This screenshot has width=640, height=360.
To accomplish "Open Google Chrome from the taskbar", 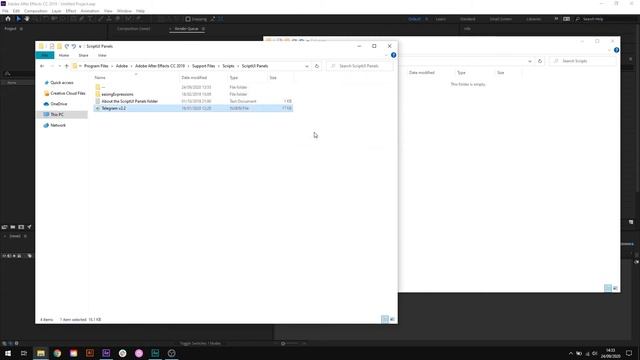I will (57, 353).
